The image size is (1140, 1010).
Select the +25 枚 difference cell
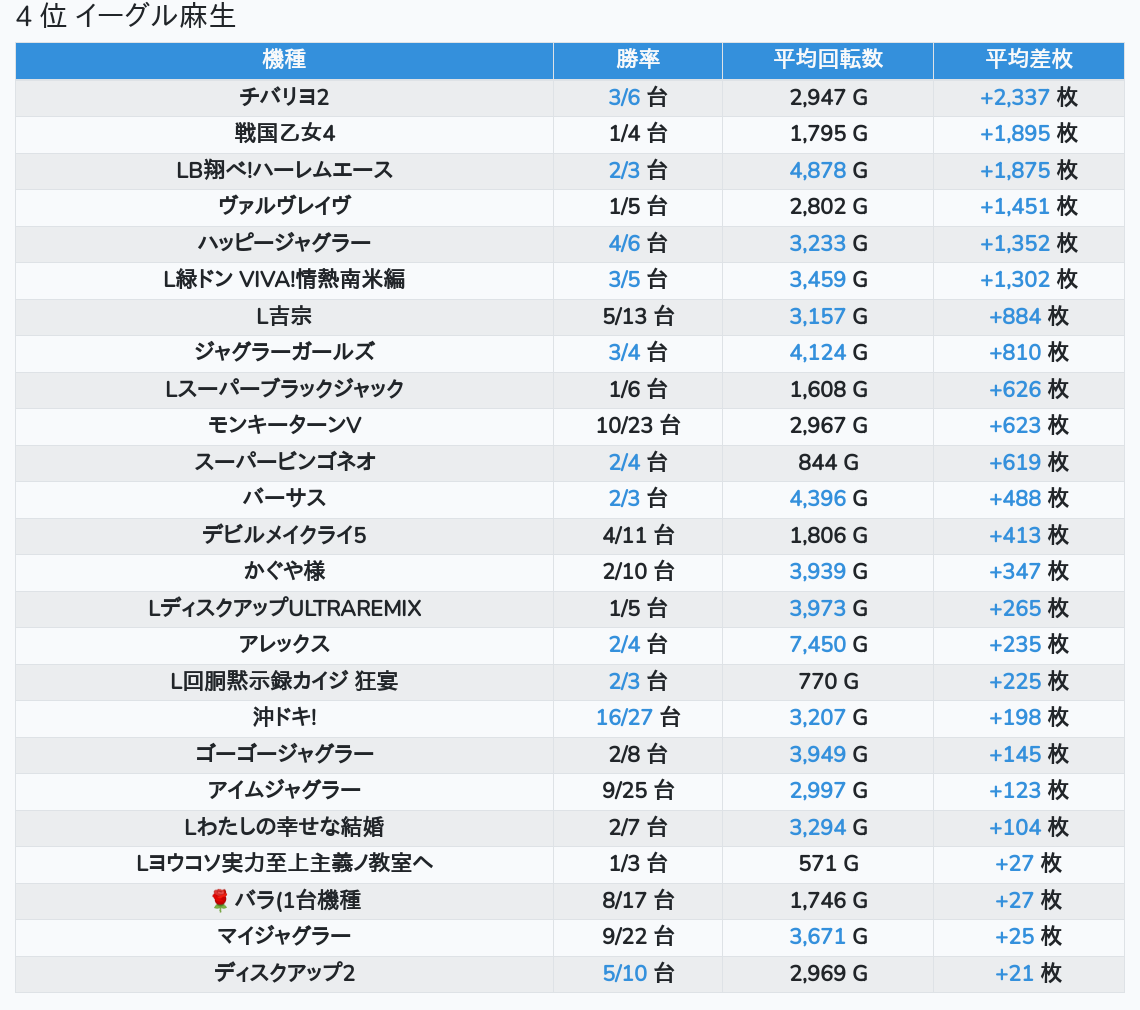click(x=1029, y=937)
